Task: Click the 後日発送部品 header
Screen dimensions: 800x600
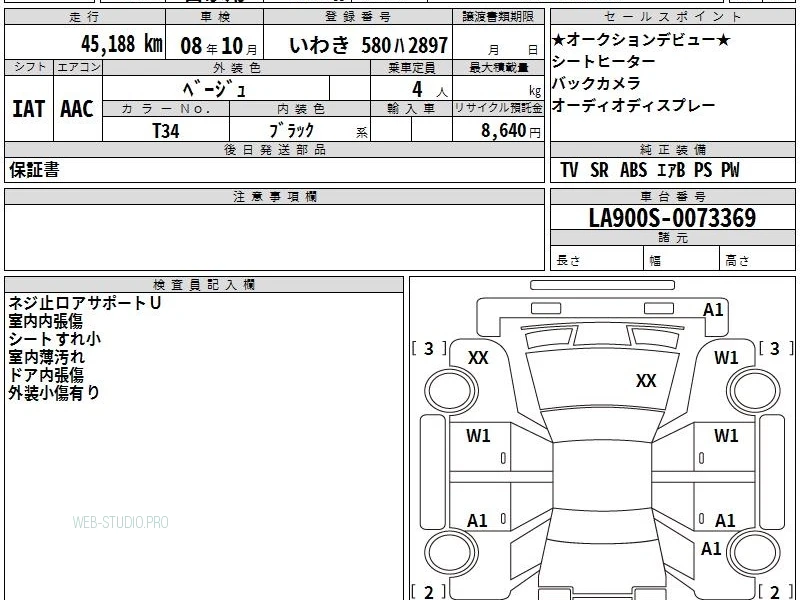Action: click(274, 150)
